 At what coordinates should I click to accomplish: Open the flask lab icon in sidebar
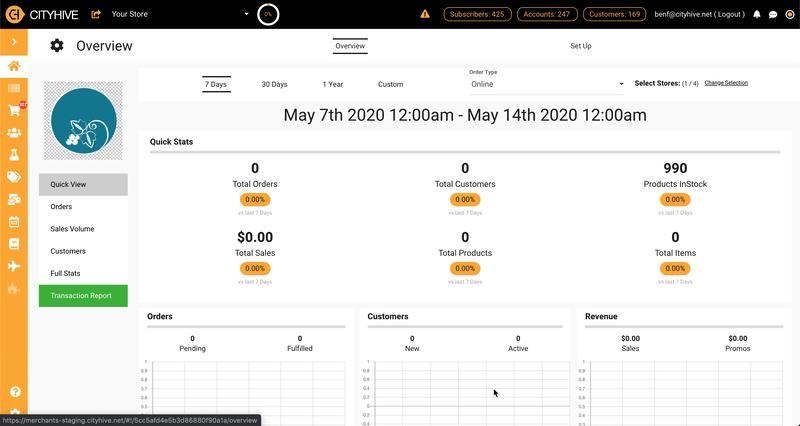(x=14, y=155)
